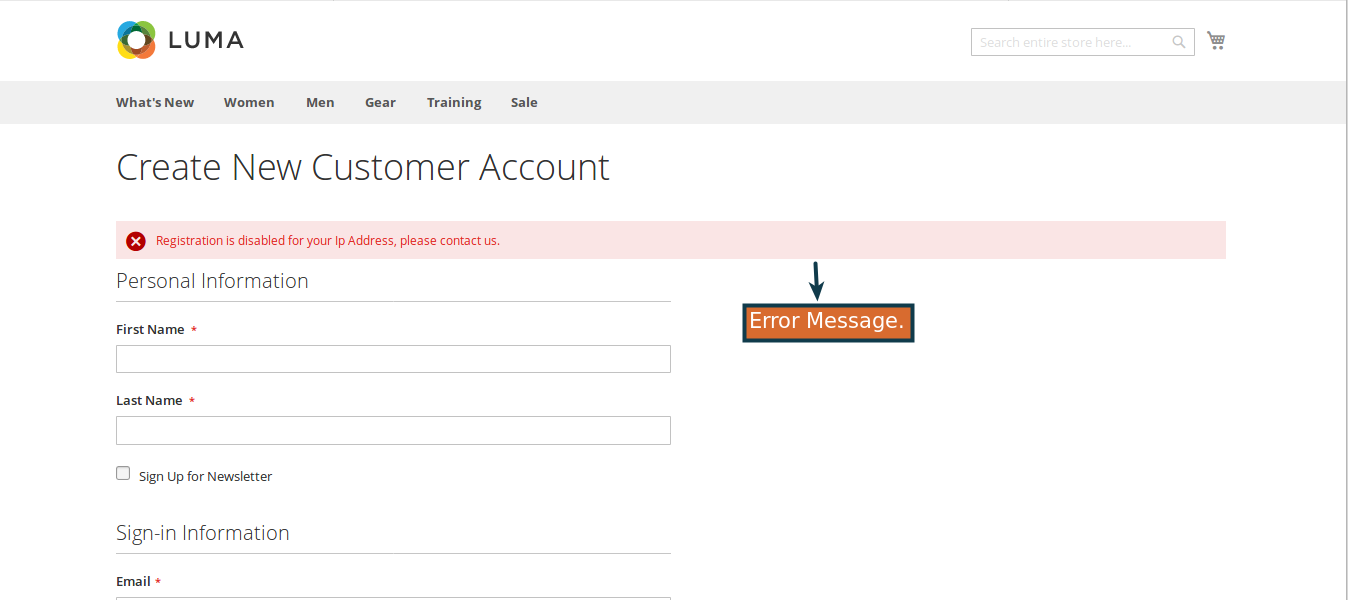The height and width of the screenshot is (600, 1348).
Task: Click the orange Error Message label box
Action: point(828,322)
